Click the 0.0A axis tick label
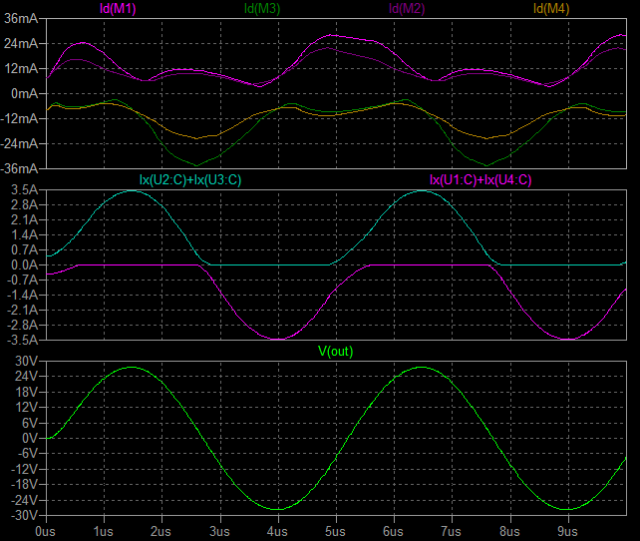The image size is (640, 541). [x=22, y=265]
